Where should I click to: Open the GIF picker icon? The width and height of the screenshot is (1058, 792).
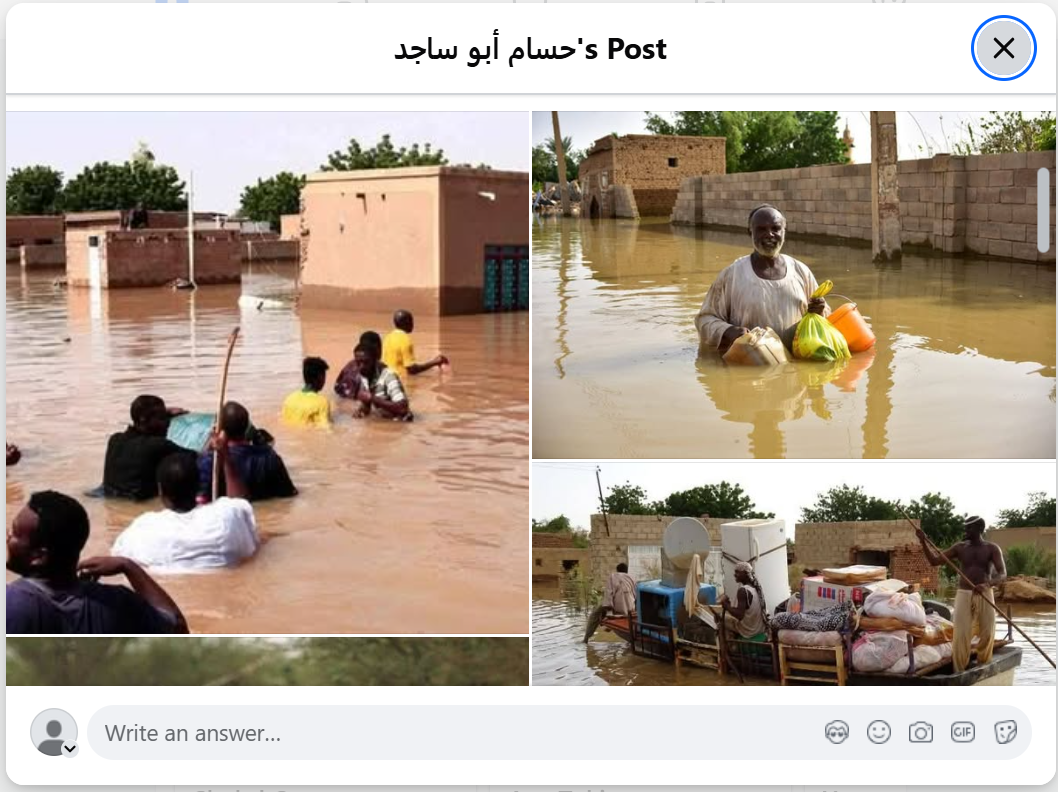tap(962, 732)
